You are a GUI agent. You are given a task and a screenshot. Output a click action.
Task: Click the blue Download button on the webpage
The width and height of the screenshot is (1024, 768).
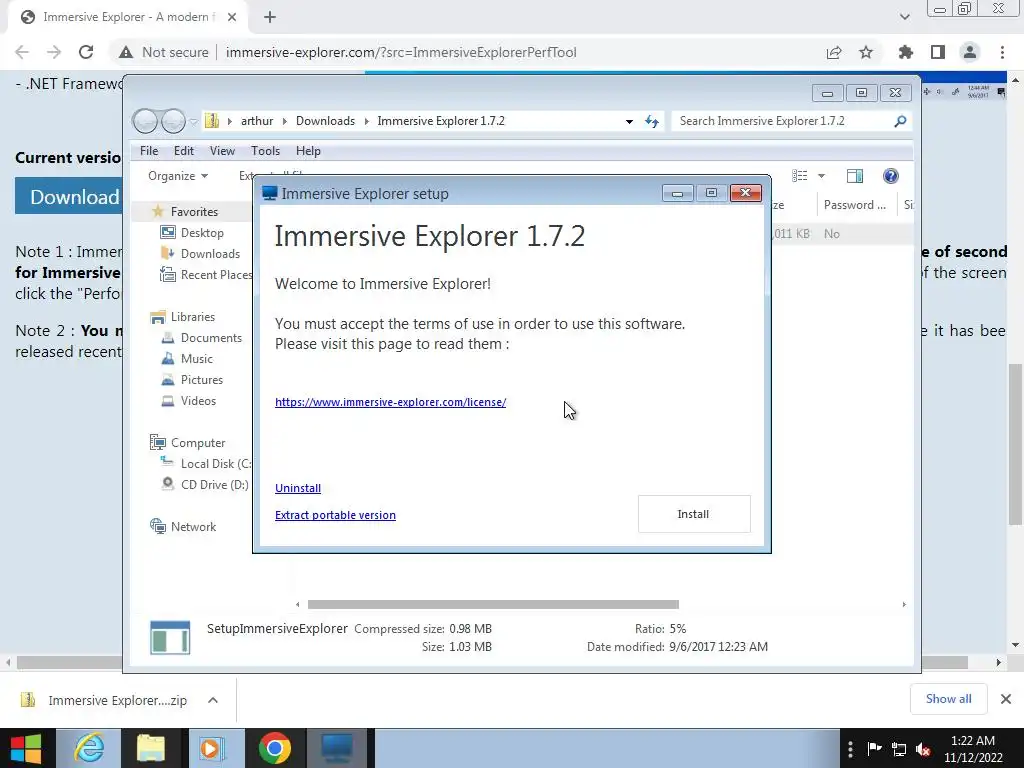click(x=69, y=196)
